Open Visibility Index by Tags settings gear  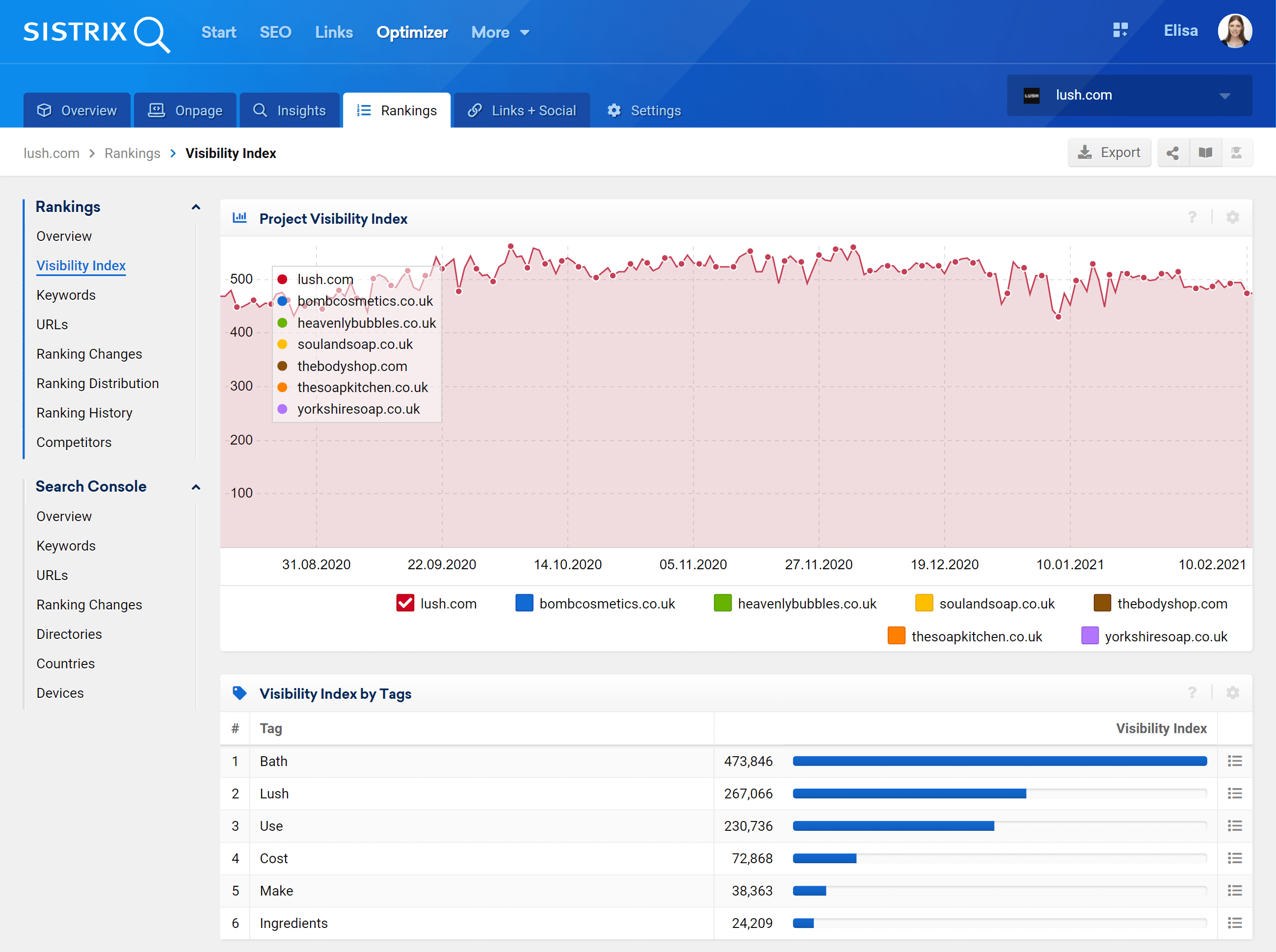pyautogui.click(x=1232, y=692)
